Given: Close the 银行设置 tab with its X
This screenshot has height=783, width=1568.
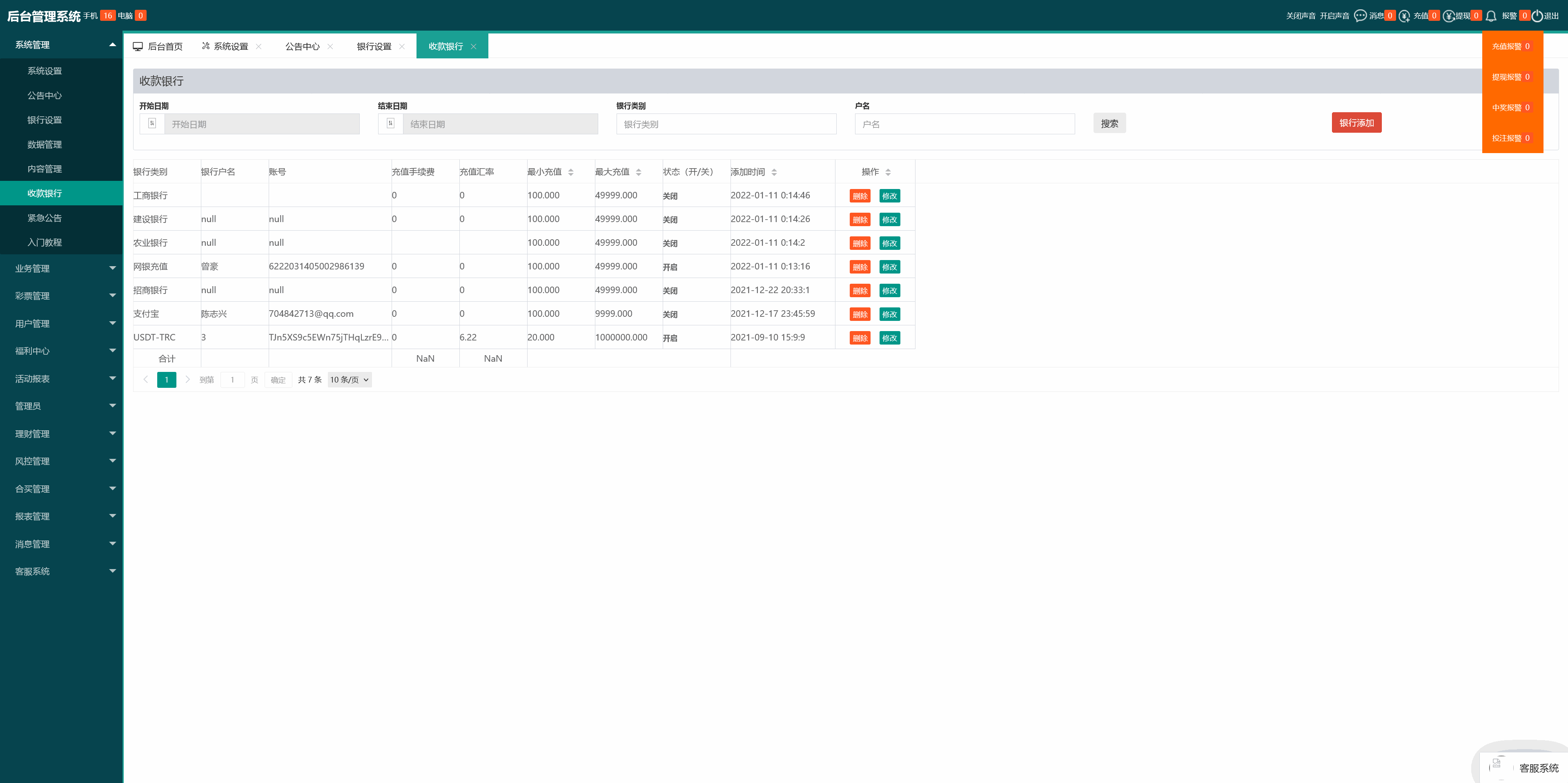Looking at the screenshot, I should [x=402, y=47].
